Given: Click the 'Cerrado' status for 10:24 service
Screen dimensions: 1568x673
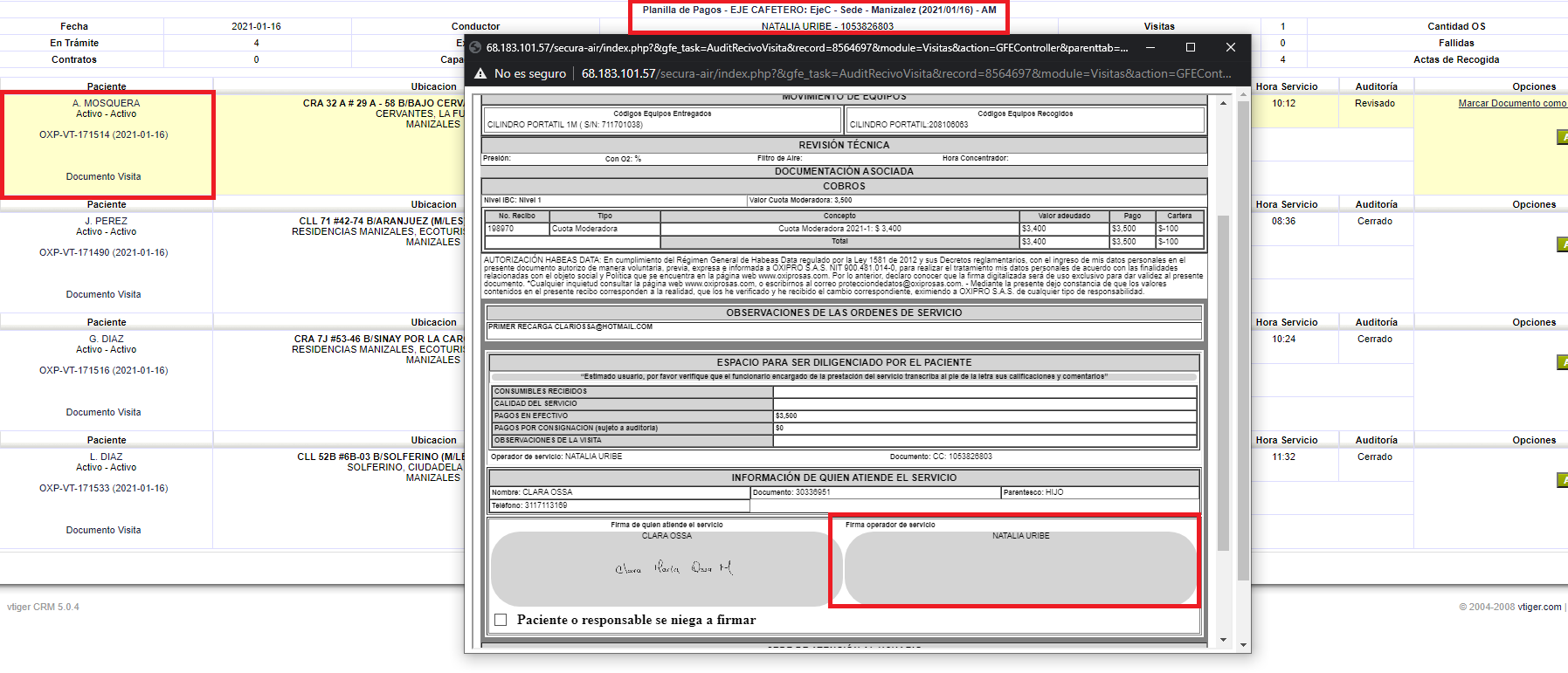Looking at the screenshot, I should [x=1375, y=339].
